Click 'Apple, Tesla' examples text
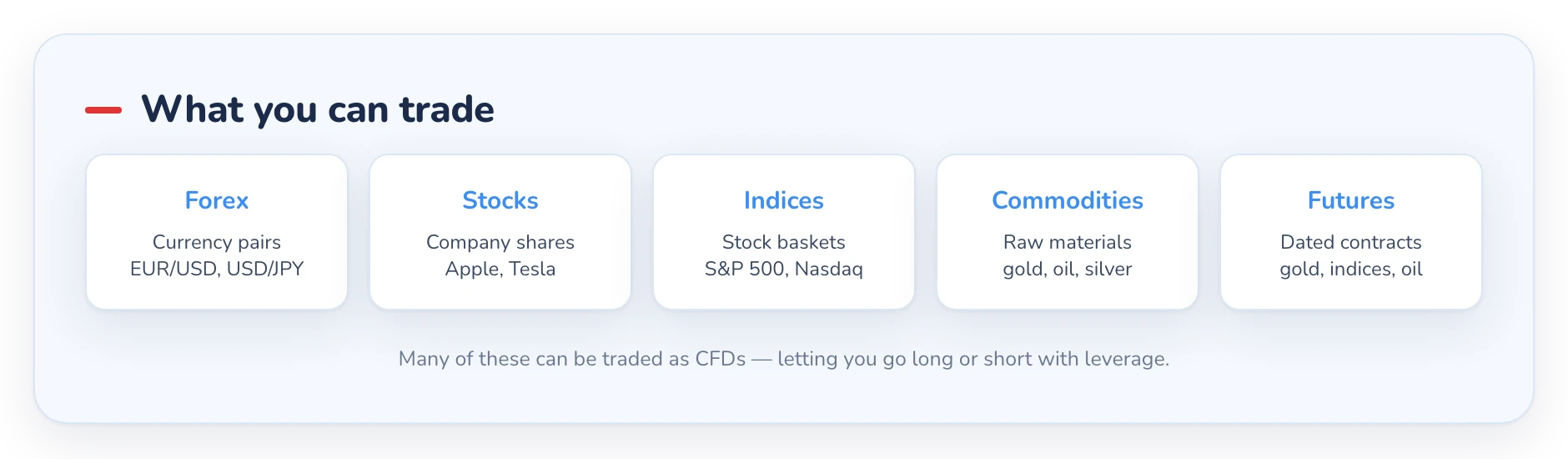Screen dimensions: 1568x459 coord(500,269)
